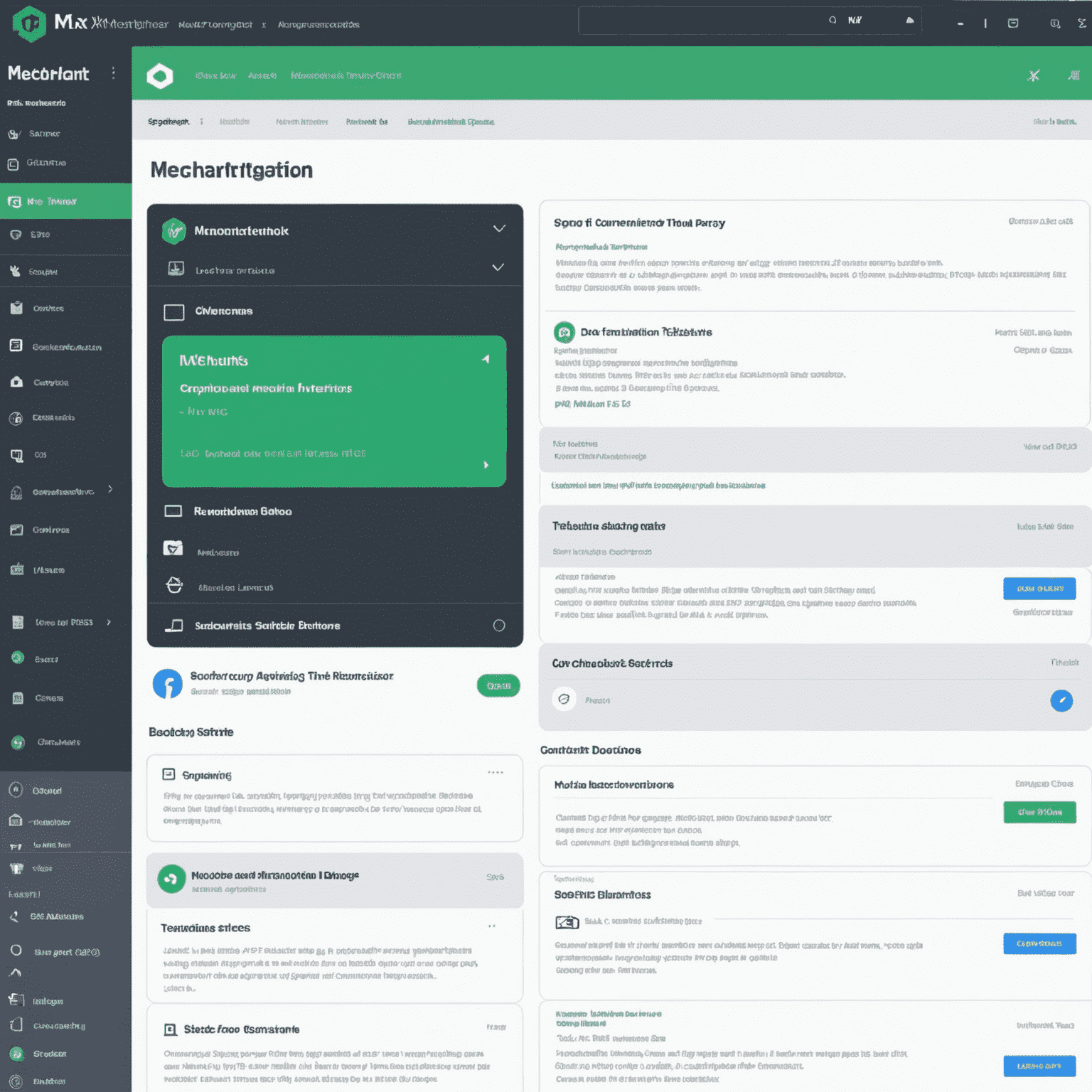Screen dimensions: 1092x1092
Task: Click the magnifier icon in search field
Action: tap(833, 21)
